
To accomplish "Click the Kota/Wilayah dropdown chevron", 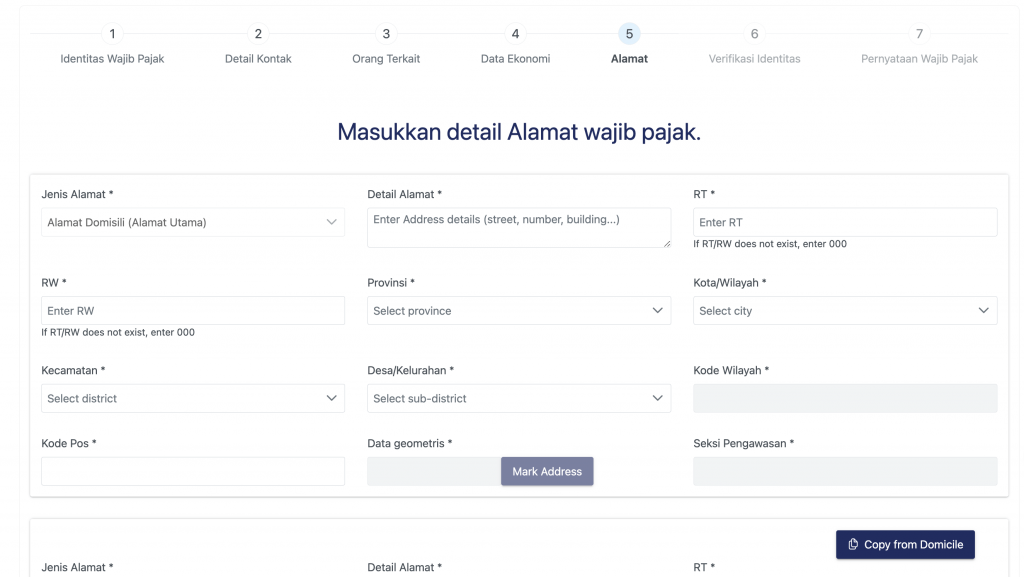I will point(984,311).
